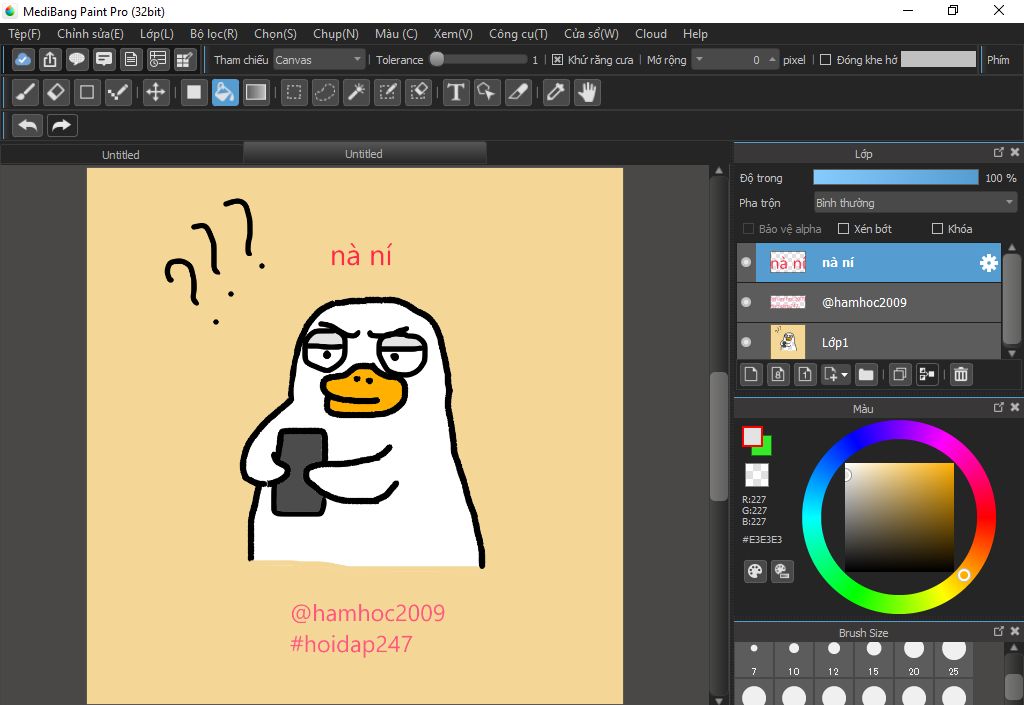Select the Hand pan tool
Screen dimensions: 1024x705
click(x=588, y=92)
